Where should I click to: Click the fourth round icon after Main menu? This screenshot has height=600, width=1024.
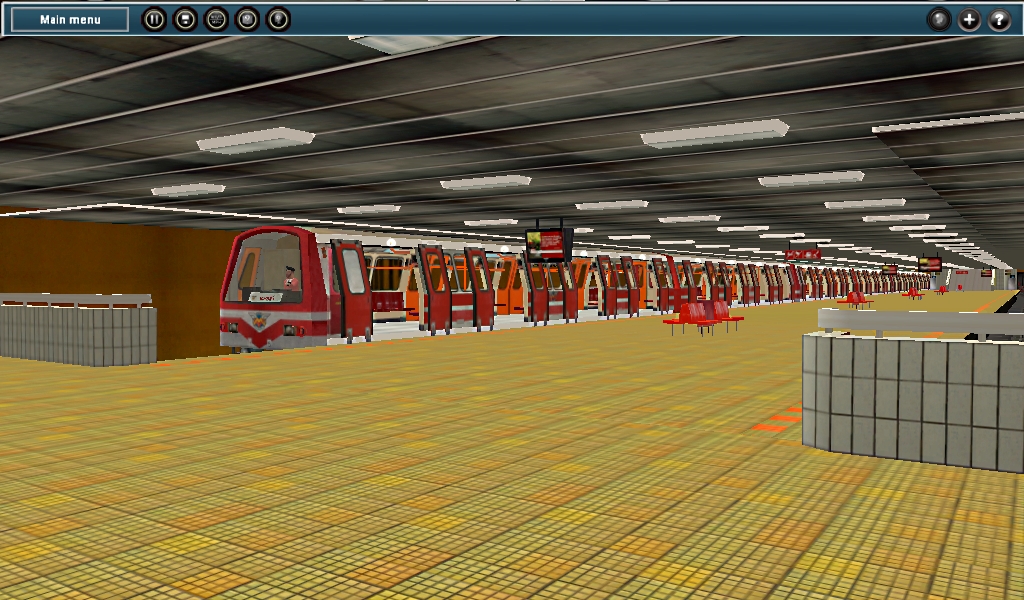click(247, 19)
